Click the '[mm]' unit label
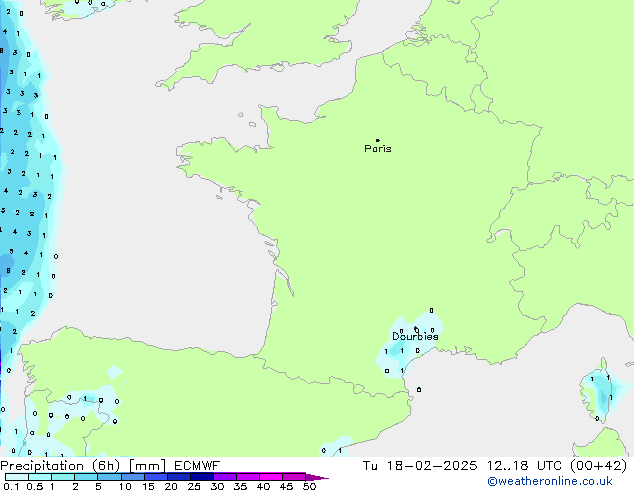634x490 pixels. (147, 466)
